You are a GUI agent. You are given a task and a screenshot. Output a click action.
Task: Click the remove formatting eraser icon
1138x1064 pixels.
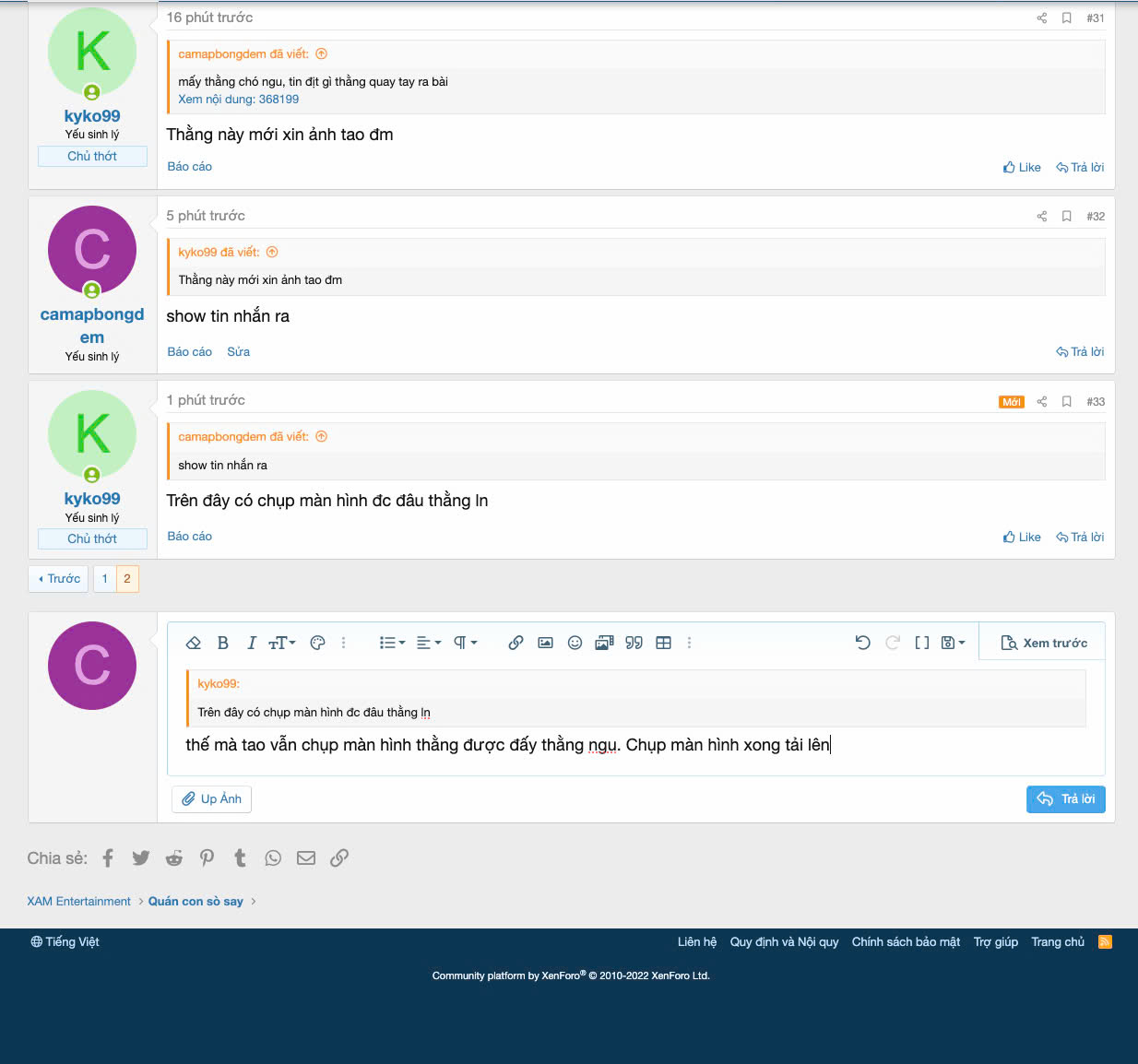click(x=194, y=643)
